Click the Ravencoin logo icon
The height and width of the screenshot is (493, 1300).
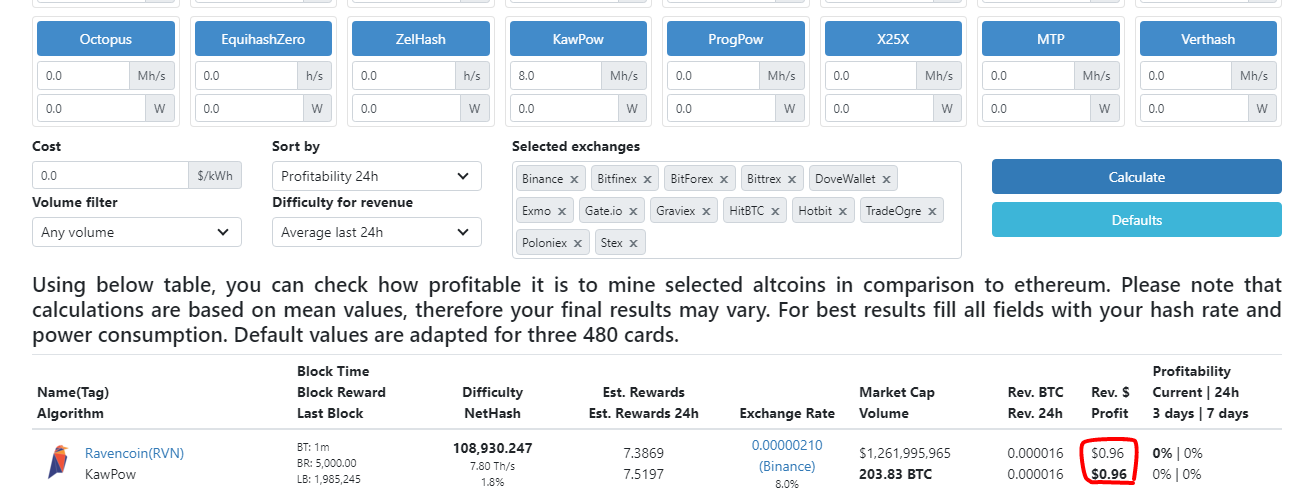click(x=58, y=462)
